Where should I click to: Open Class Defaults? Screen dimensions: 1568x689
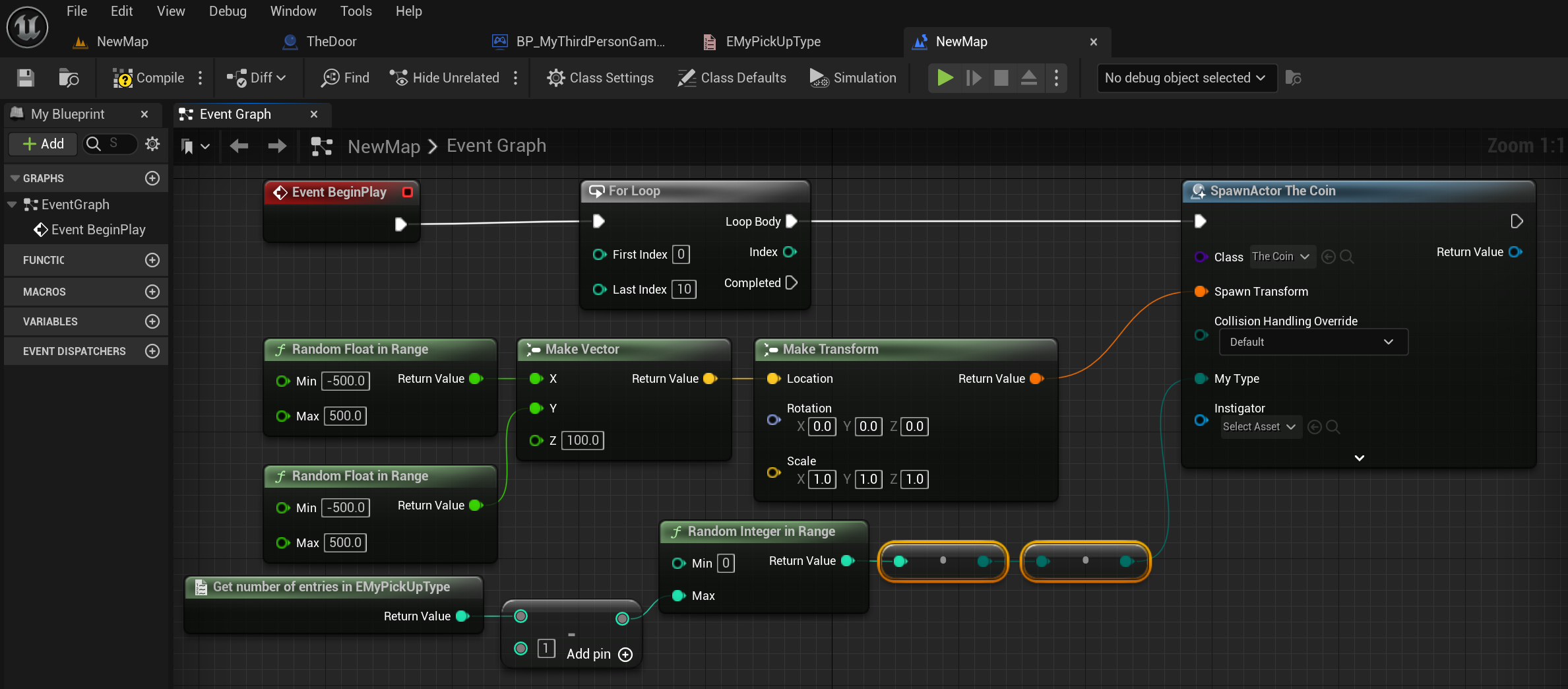click(x=732, y=78)
